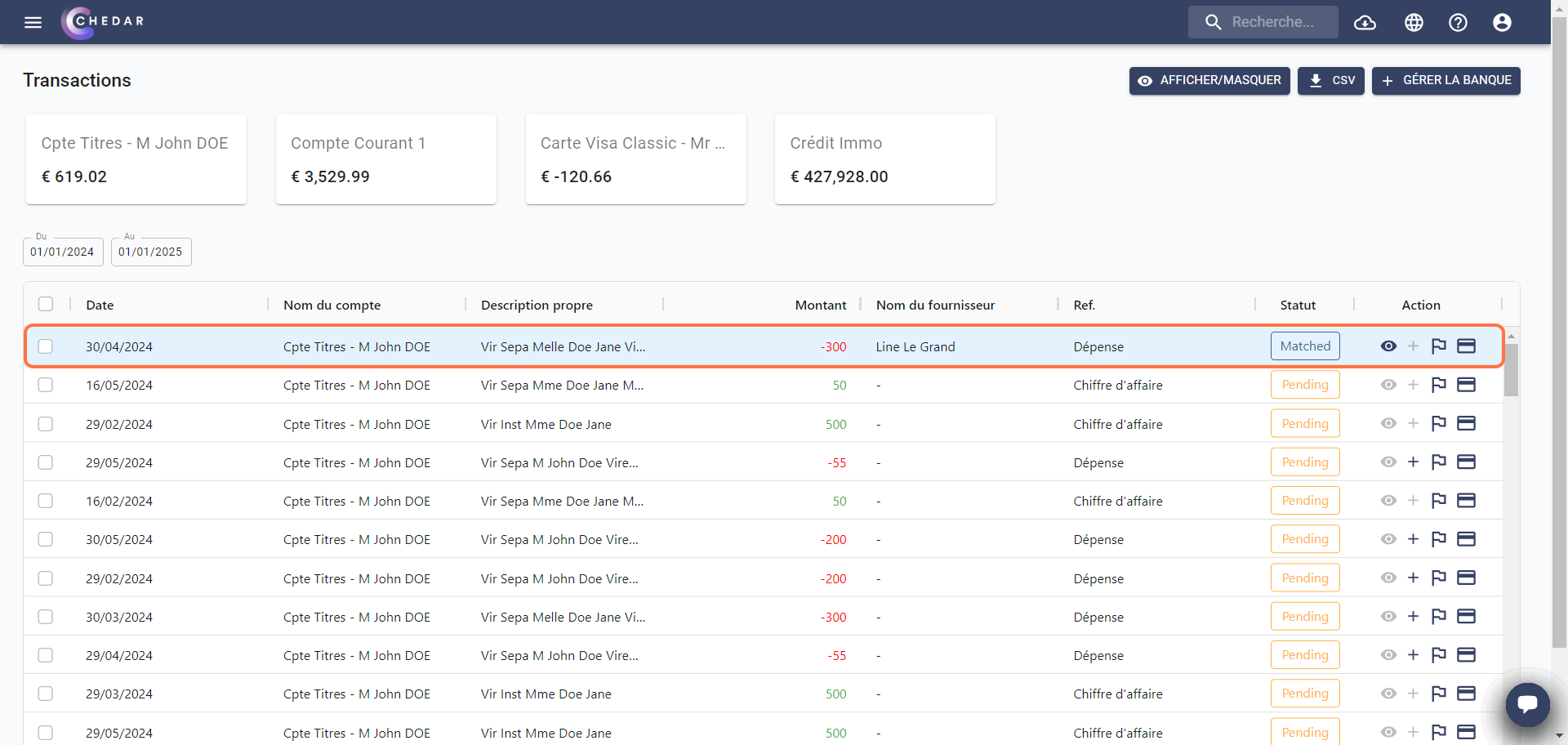Open the chat support bubble
Viewport: 1568px width, 745px height.
[1527, 704]
